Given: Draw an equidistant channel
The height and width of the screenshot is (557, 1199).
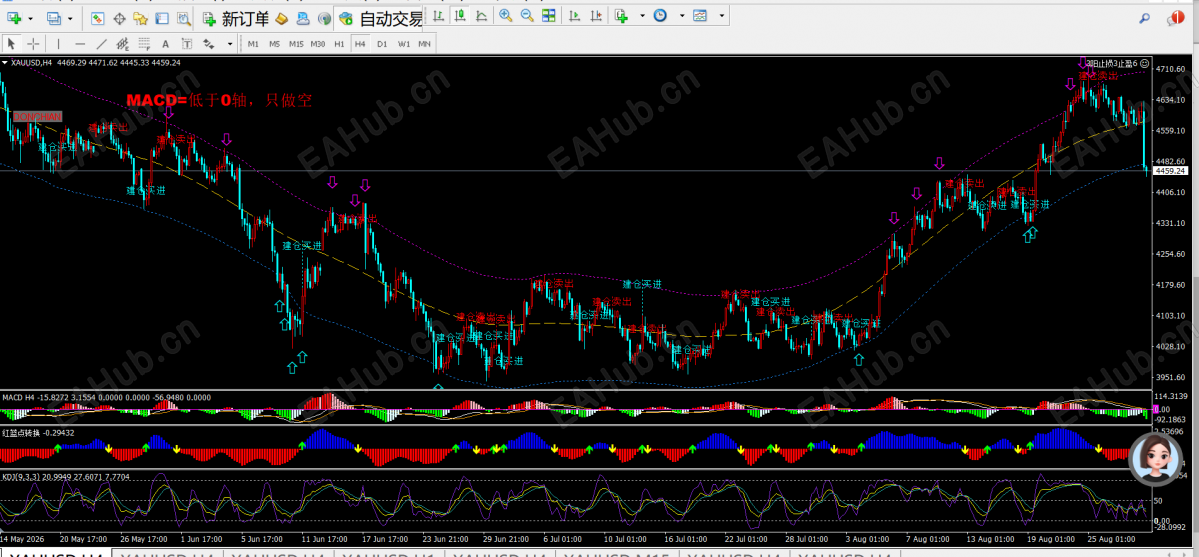Looking at the screenshot, I should [x=123, y=44].
